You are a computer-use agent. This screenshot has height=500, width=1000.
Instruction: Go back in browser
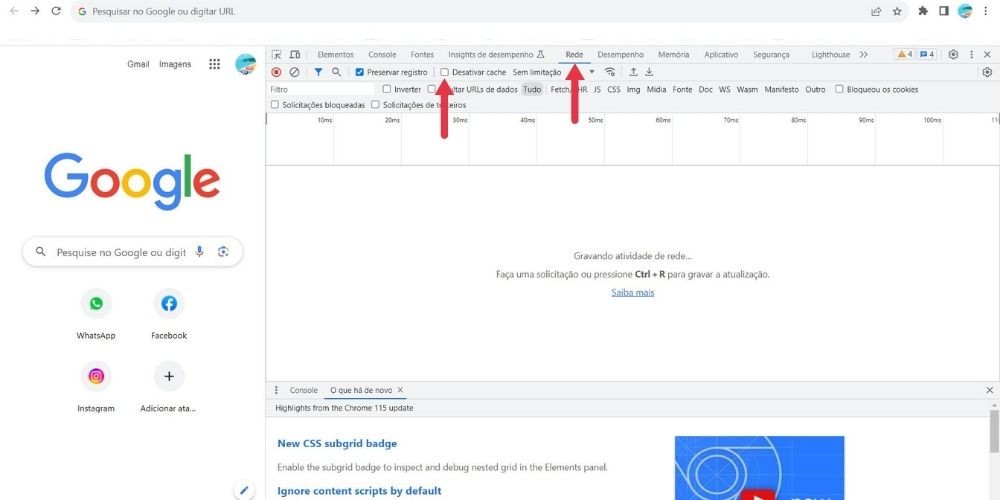tap(15, 11)
